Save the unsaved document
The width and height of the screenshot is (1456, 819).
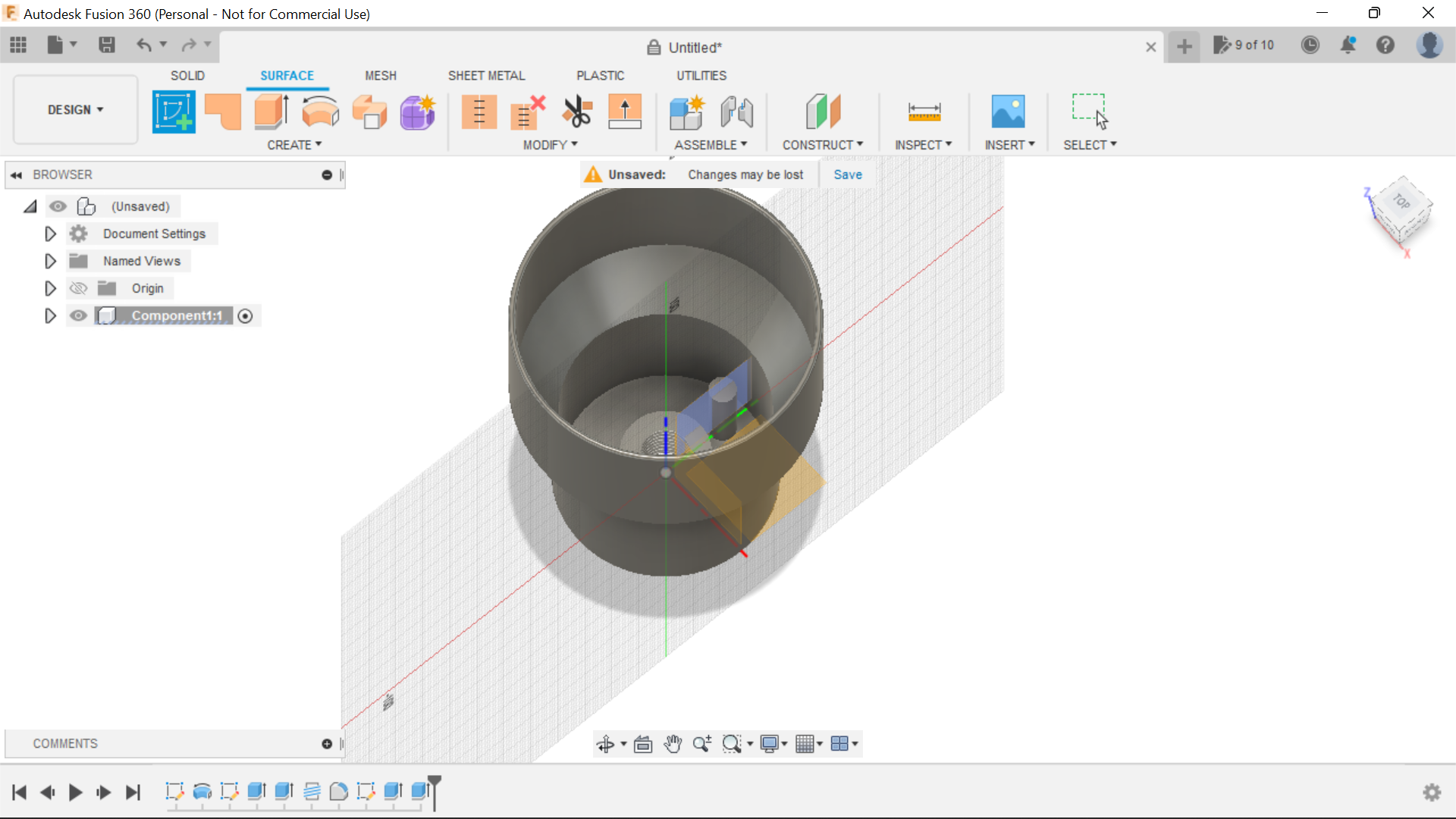click(x=846, y=174)
